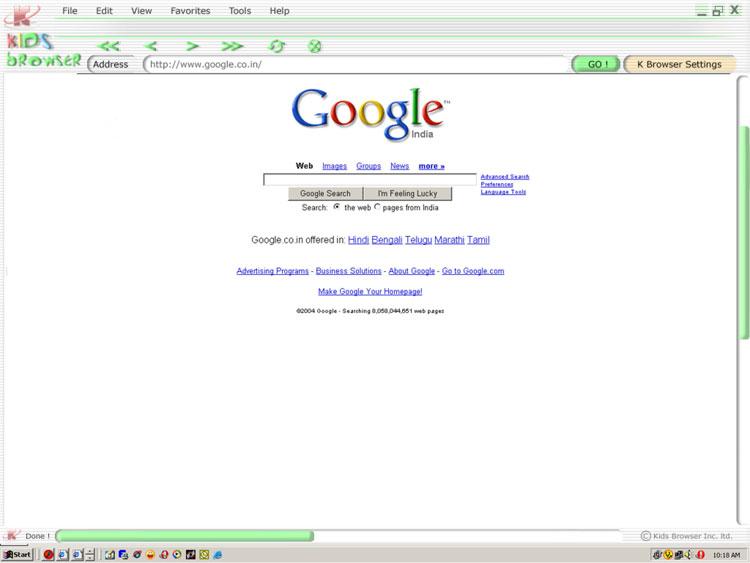Click the 10:18 AM clock
Screen dimensions: 750x563
[x=726, y=555]
